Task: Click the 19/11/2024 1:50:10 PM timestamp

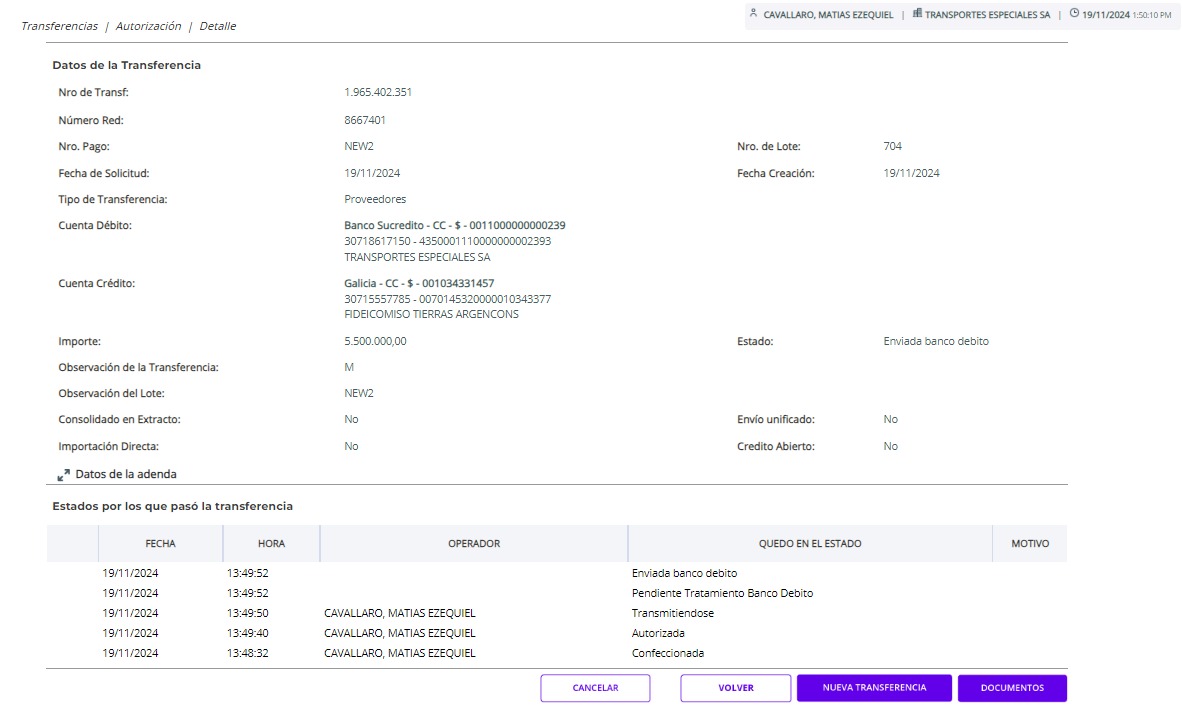Action: (1126, 14)
